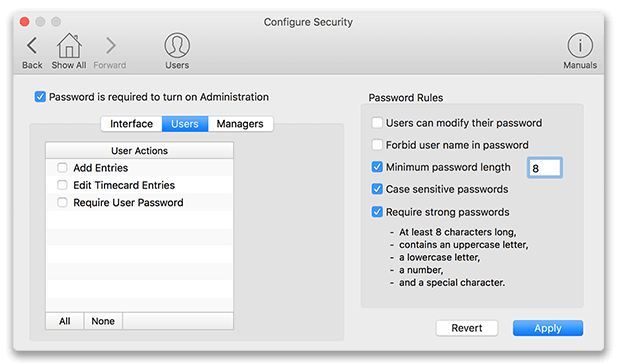Disable Case sensitive passwords
This screenshot has height=363, width=618.
coord(377,189)
